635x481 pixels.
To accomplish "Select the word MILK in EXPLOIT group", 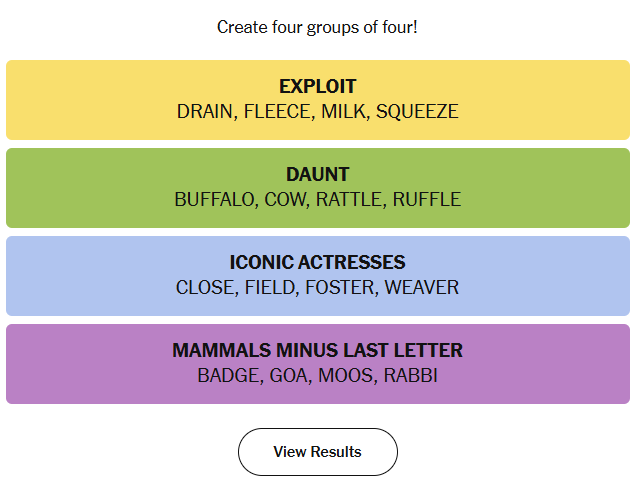I will click(343, 112).
